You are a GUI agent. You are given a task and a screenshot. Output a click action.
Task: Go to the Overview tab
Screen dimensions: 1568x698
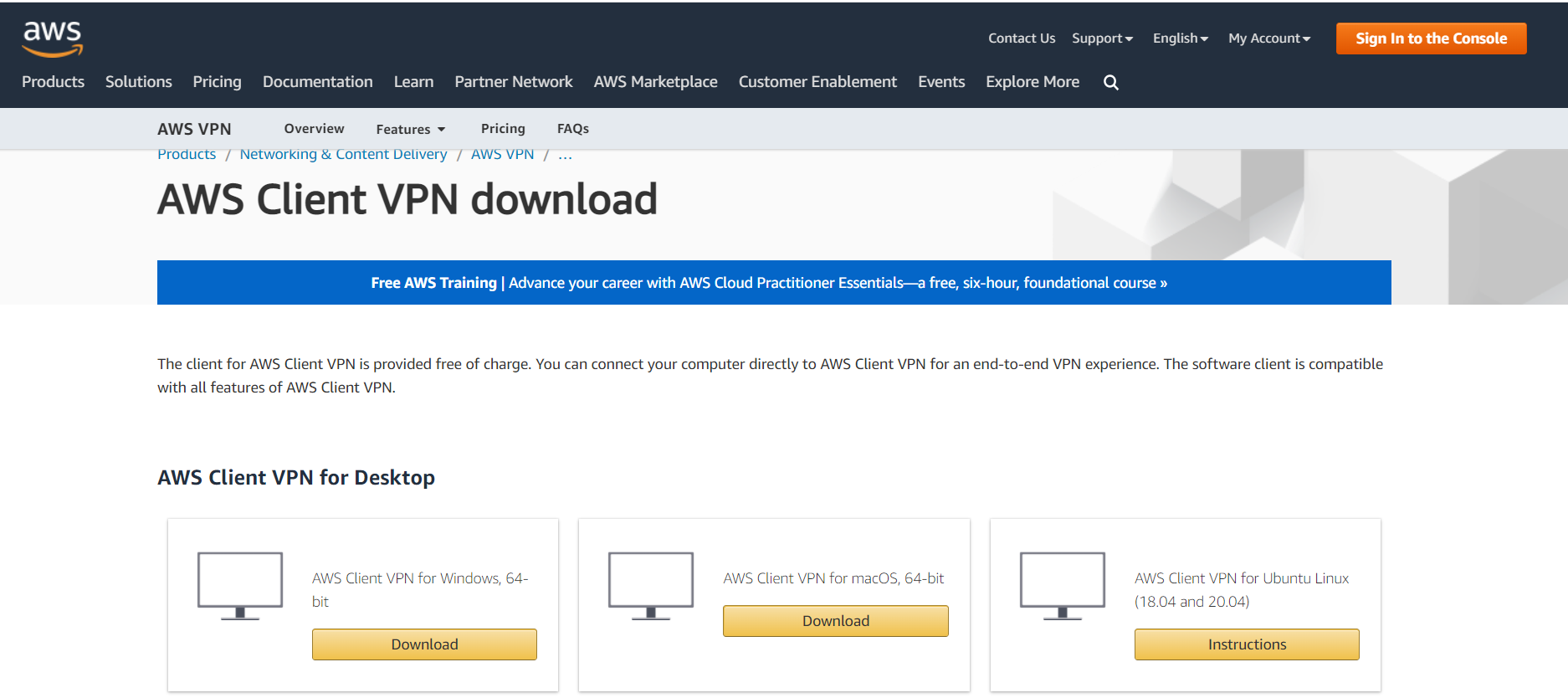tap(314, 129)
